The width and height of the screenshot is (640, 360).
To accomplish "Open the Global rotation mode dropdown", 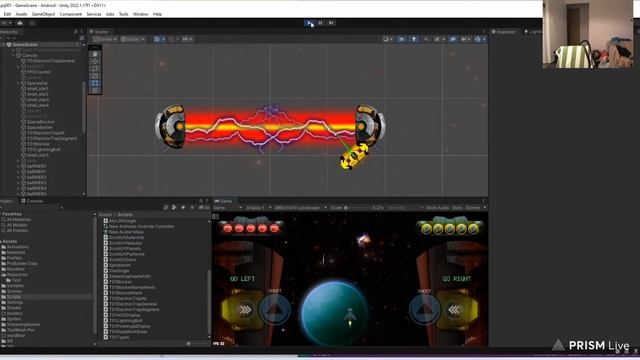I will point(133,39).
